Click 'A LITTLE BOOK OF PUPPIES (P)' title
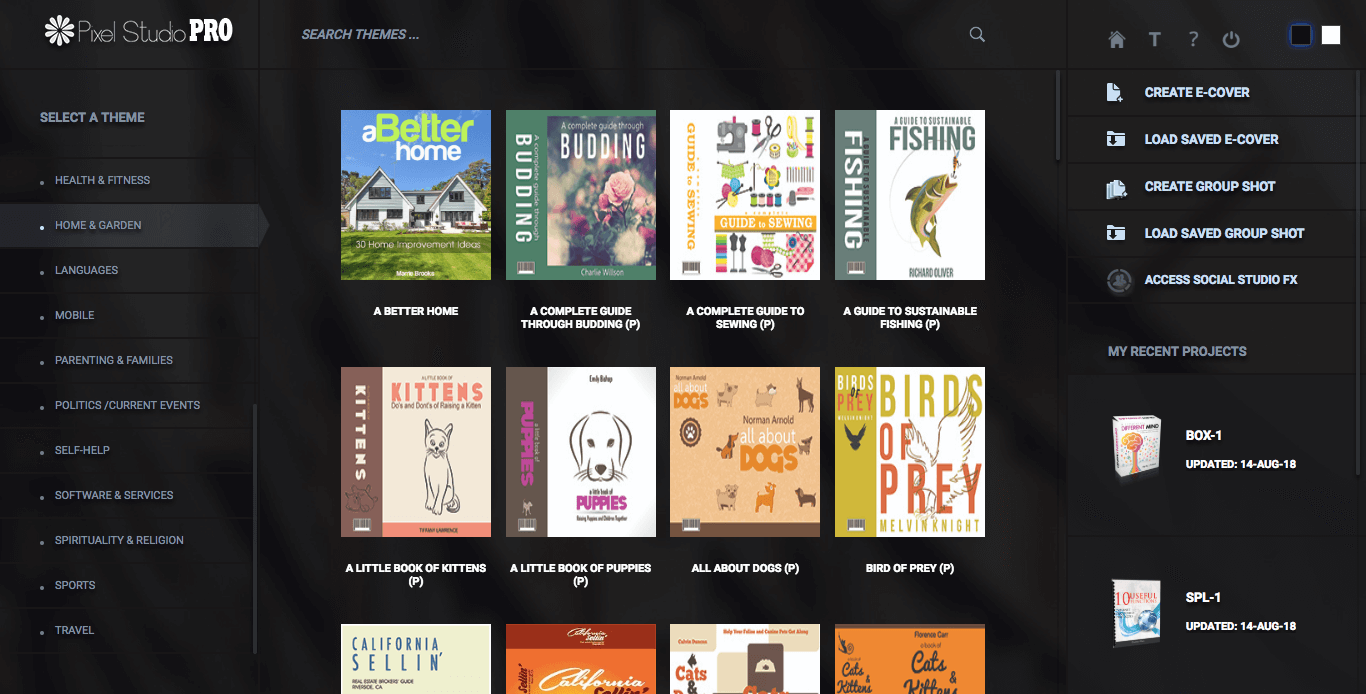1366x694 pixels. tap(581, 575)
